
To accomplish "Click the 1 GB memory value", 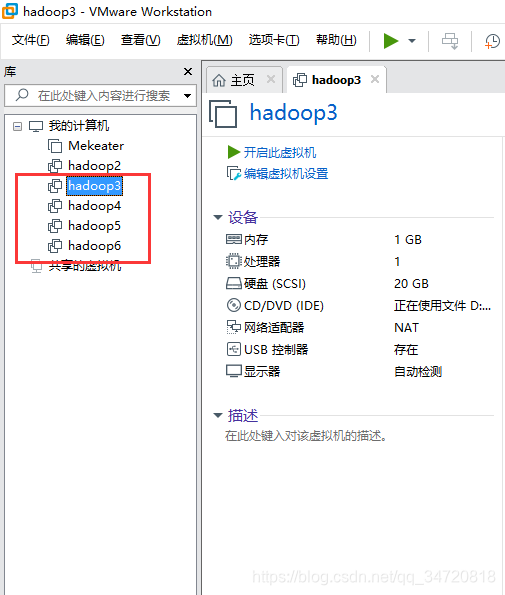I will click(408, 239).
